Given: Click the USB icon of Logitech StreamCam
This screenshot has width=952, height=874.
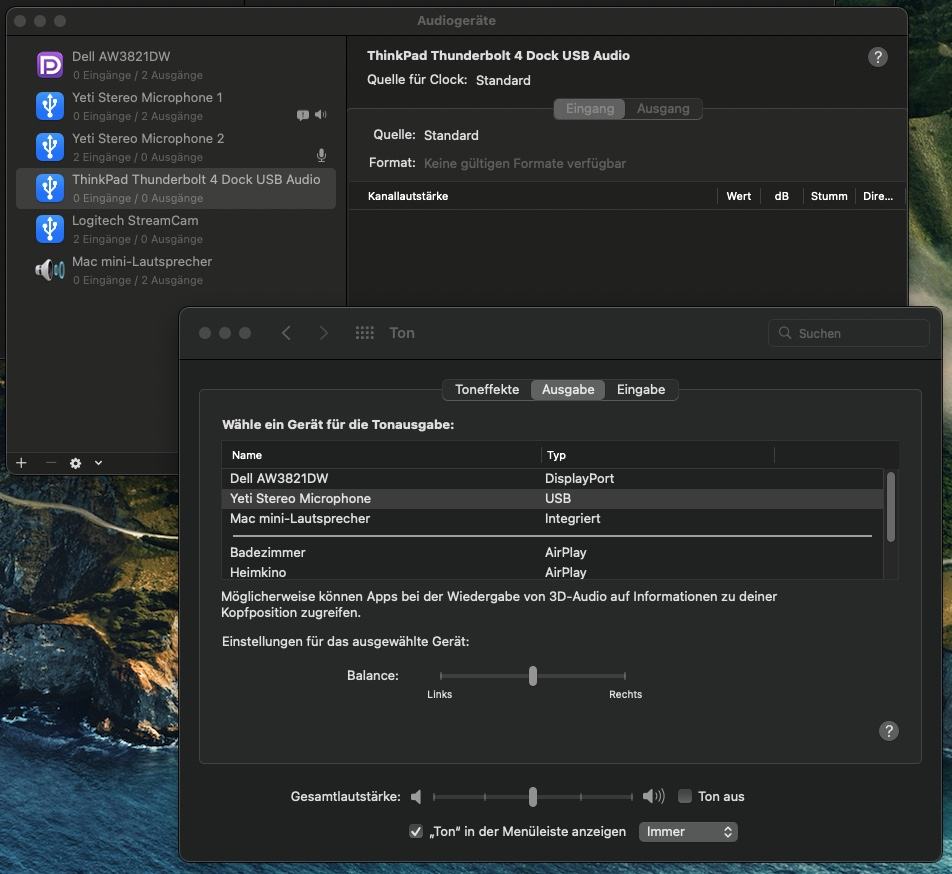Looking at the screenshot, I should click(x=50, y=229).
